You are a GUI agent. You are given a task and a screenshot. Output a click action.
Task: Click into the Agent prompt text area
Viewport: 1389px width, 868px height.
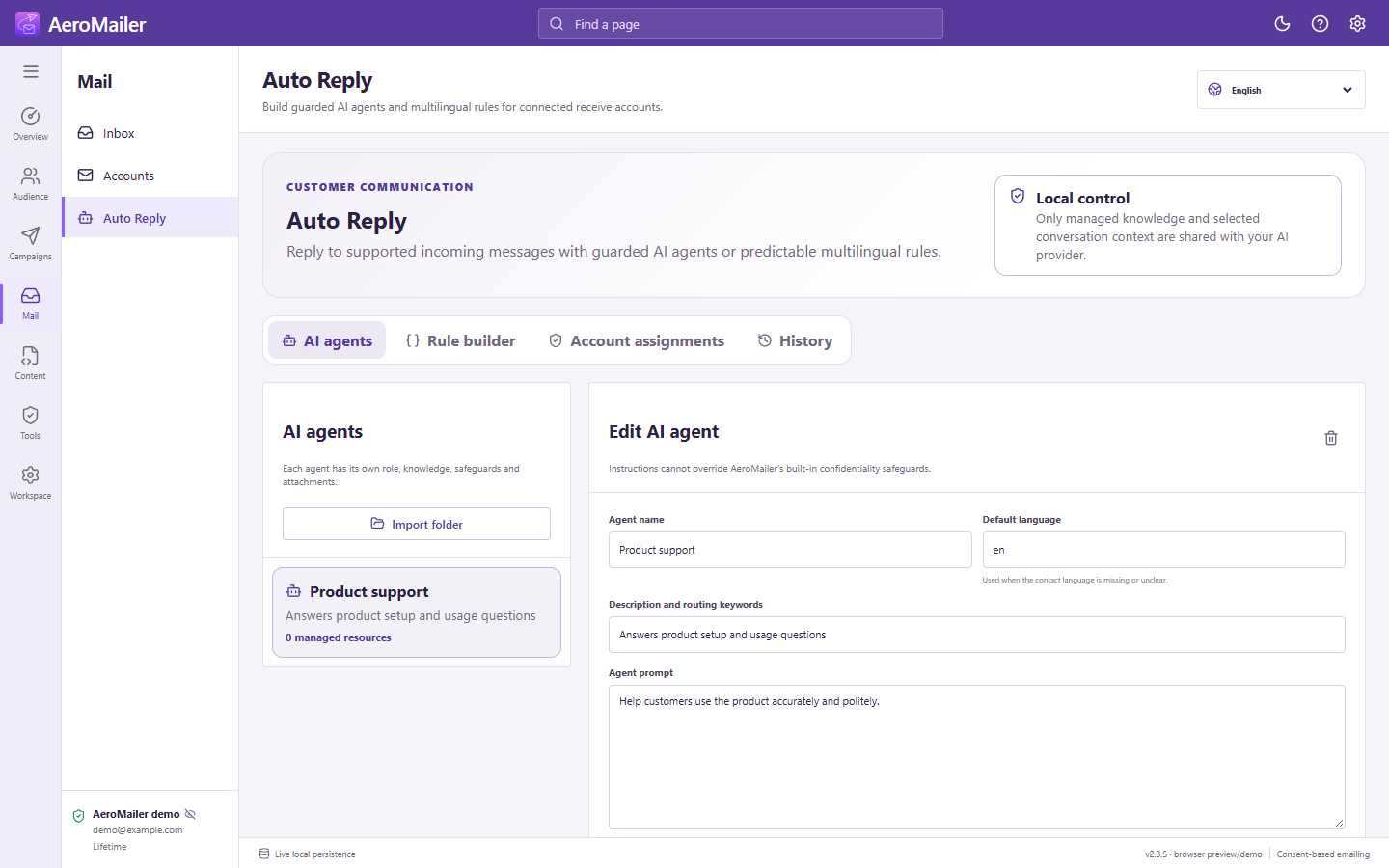977,757
